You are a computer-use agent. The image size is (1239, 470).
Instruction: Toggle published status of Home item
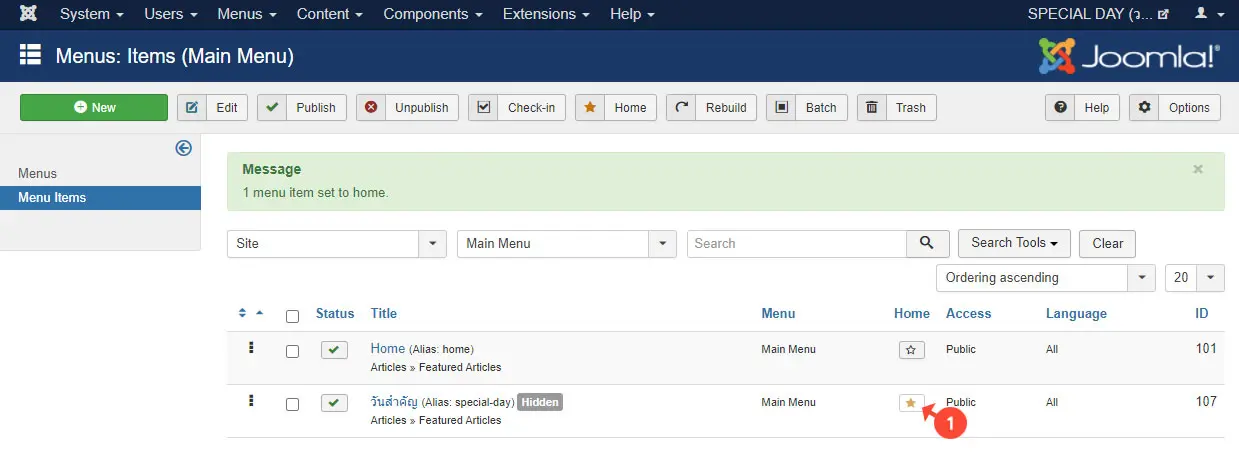(x=334, y=350)
